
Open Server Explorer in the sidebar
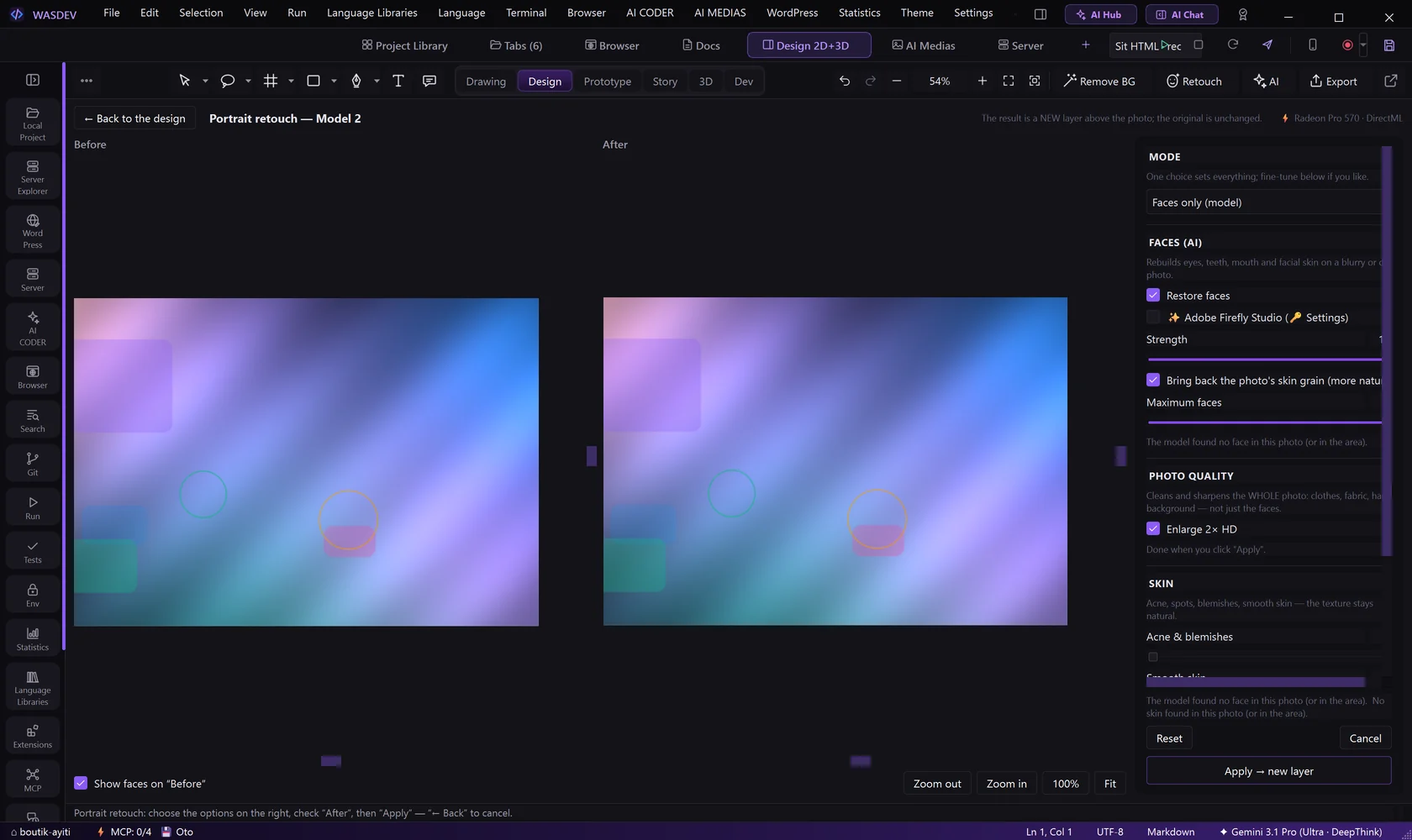(33, 176)
